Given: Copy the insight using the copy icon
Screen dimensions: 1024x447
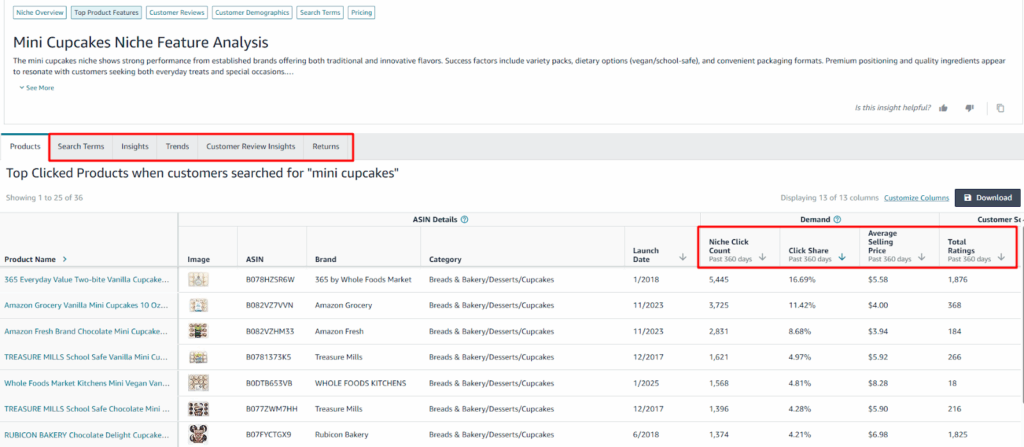Looking at the screenshot, I should 1000,108.
